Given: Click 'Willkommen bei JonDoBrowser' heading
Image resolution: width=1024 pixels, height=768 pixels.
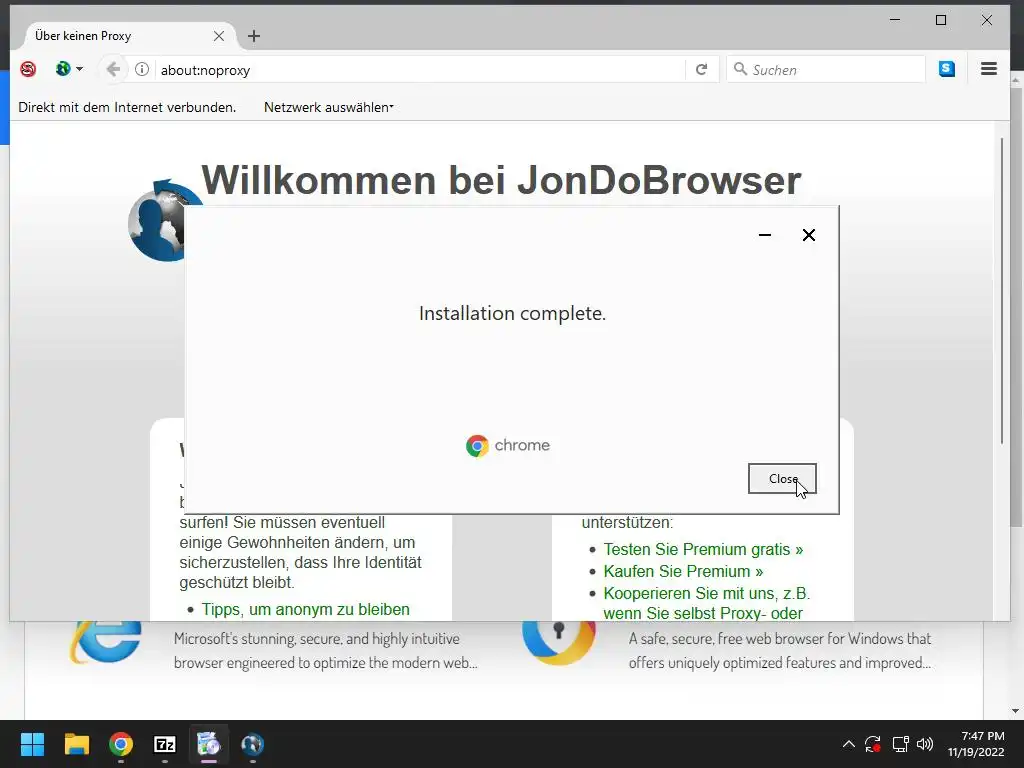Looking at the screenshot, I should 501,180.
